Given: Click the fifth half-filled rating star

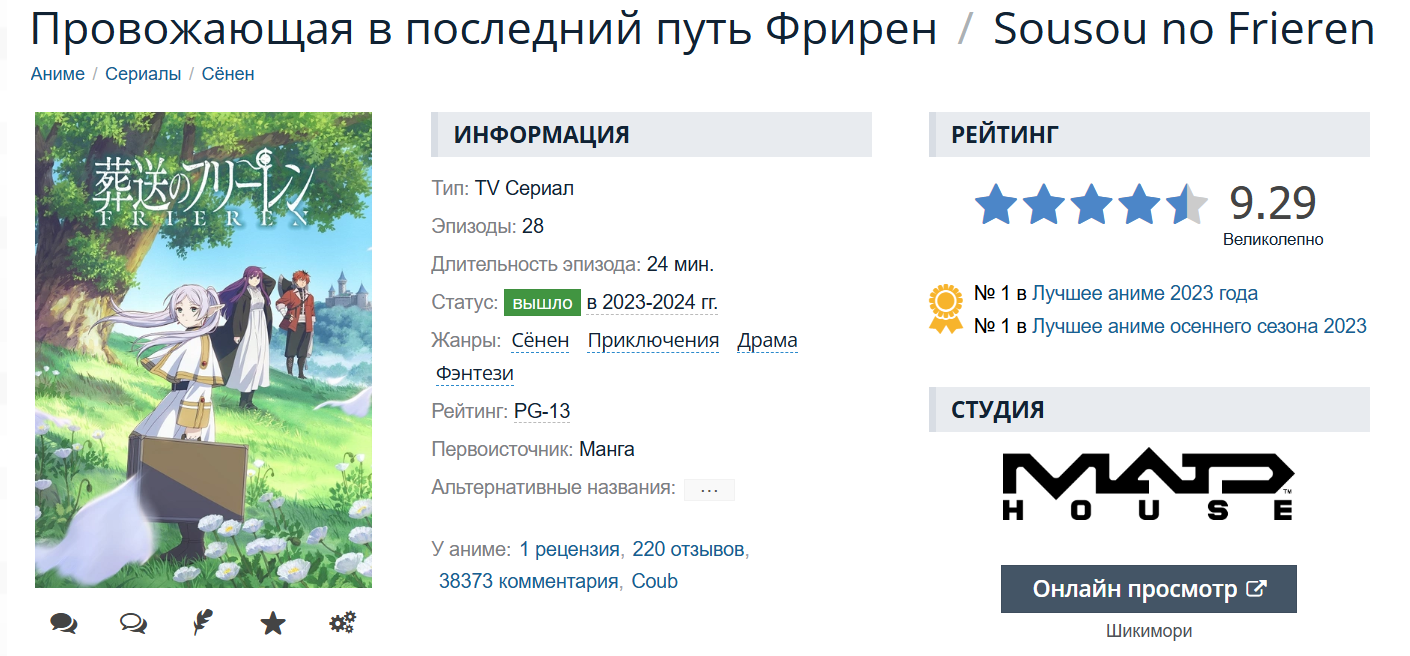Looking at the screenshot, I should click(x=1186, y=204).
